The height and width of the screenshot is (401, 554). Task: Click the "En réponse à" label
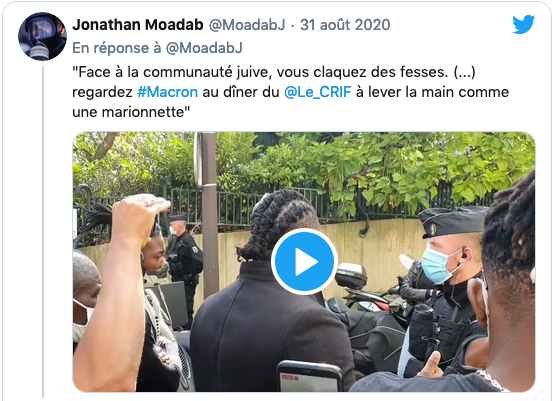117,48
